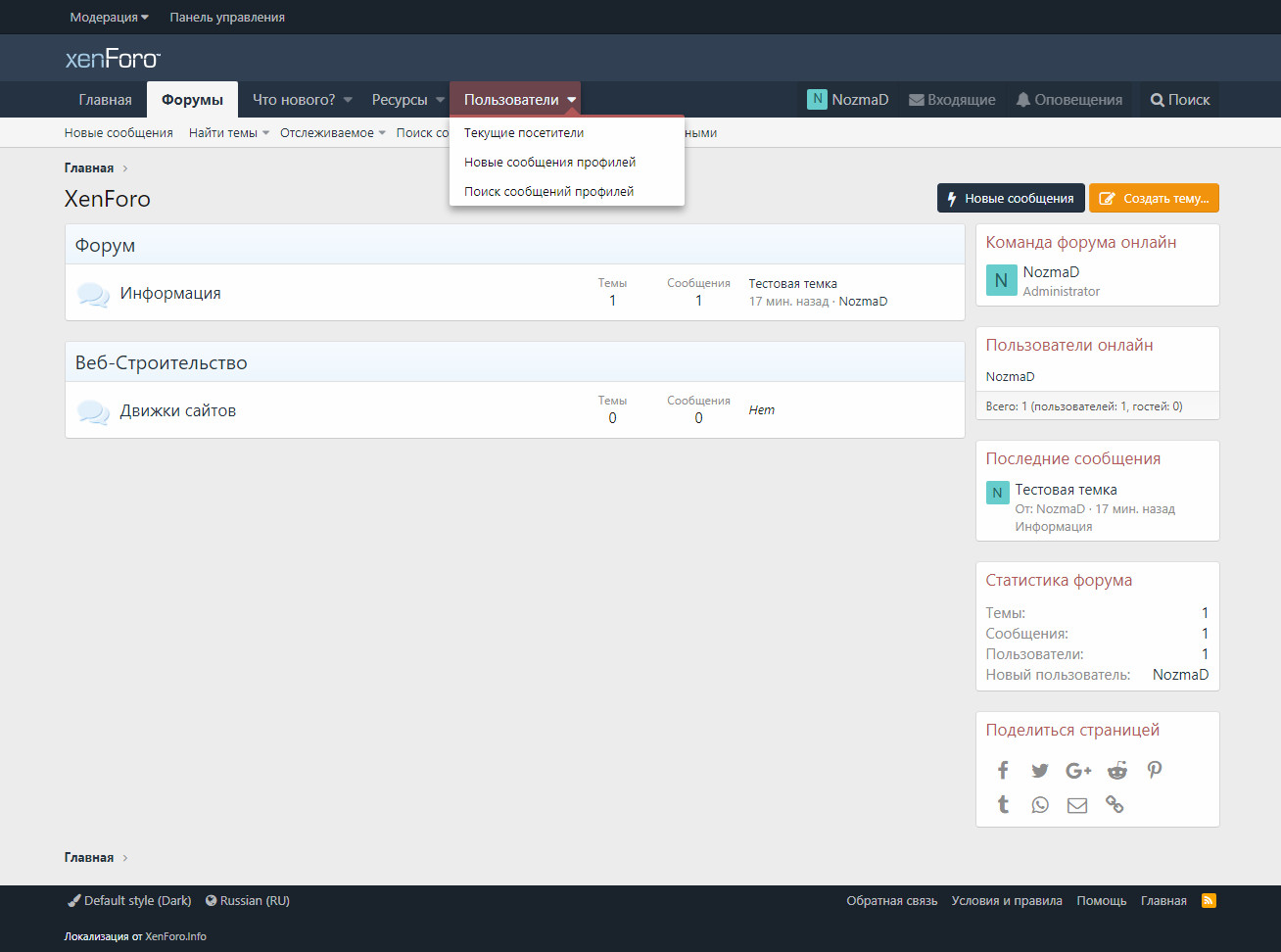The image size is (1281, 952).
Task: Share page on Pinterest icon
Action: [x=1155, y=770]
